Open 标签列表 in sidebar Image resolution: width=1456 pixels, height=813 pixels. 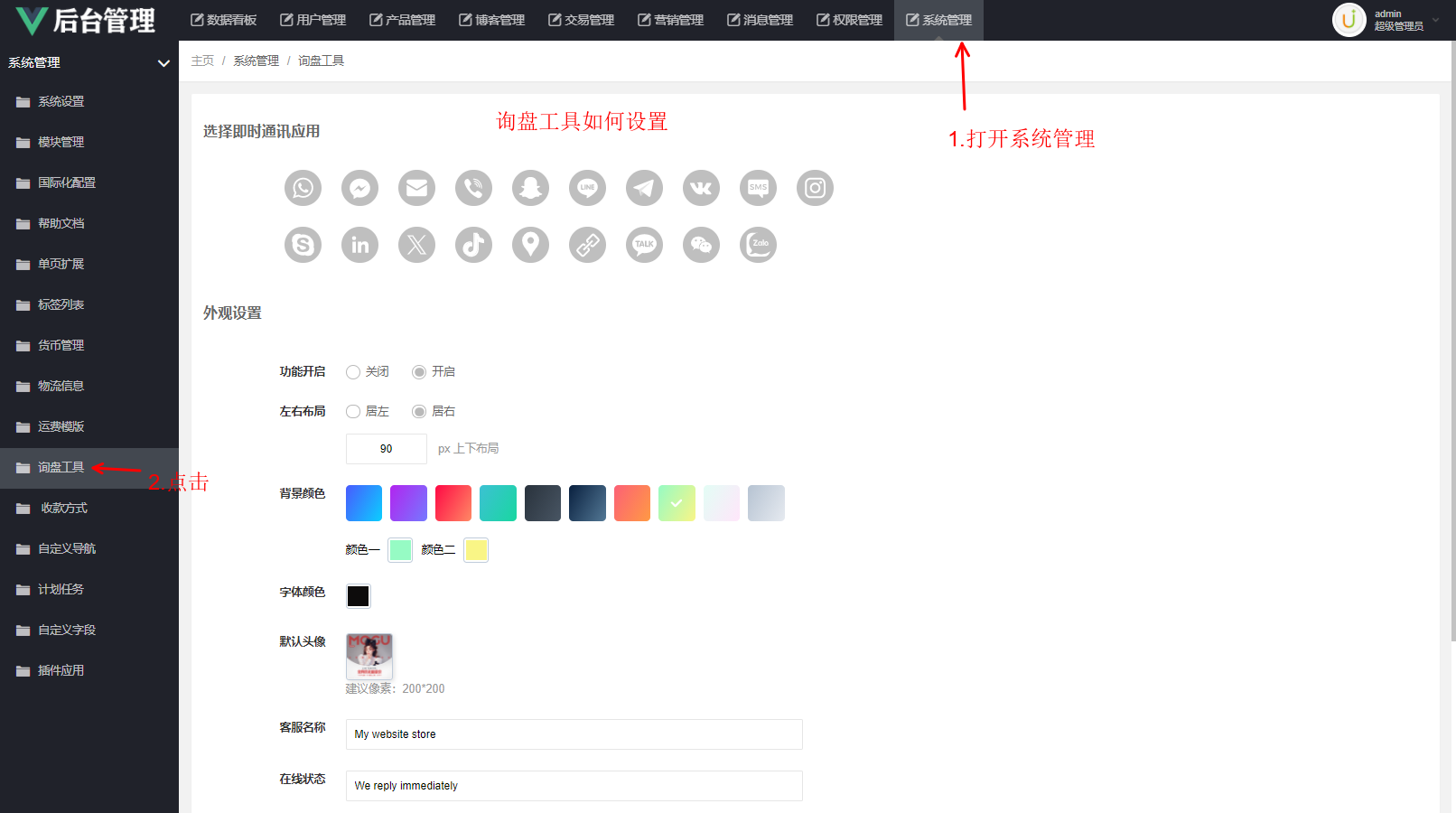click(89, 305)
